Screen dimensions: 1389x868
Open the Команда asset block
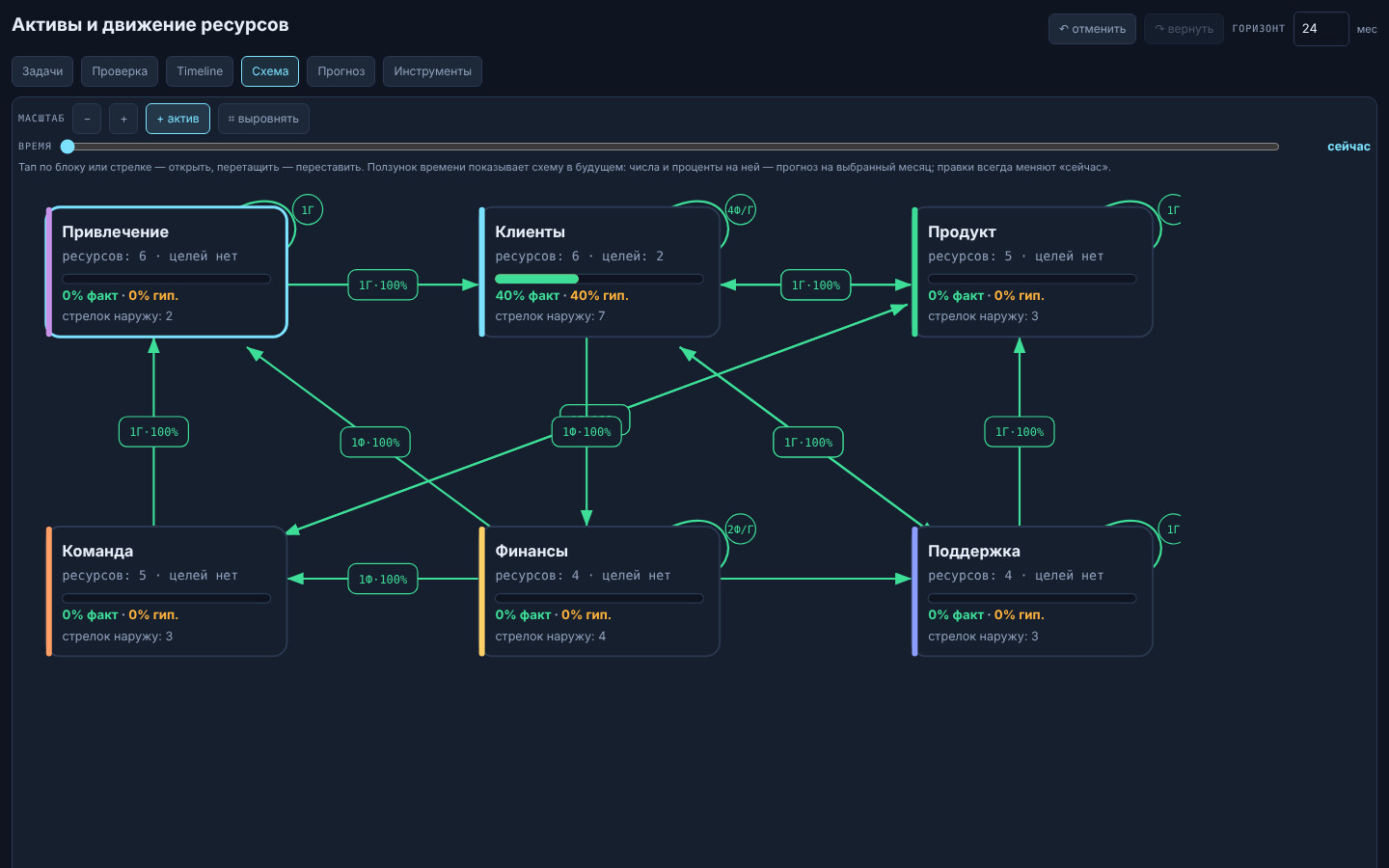pyautogui.click(x=167, y=591)
